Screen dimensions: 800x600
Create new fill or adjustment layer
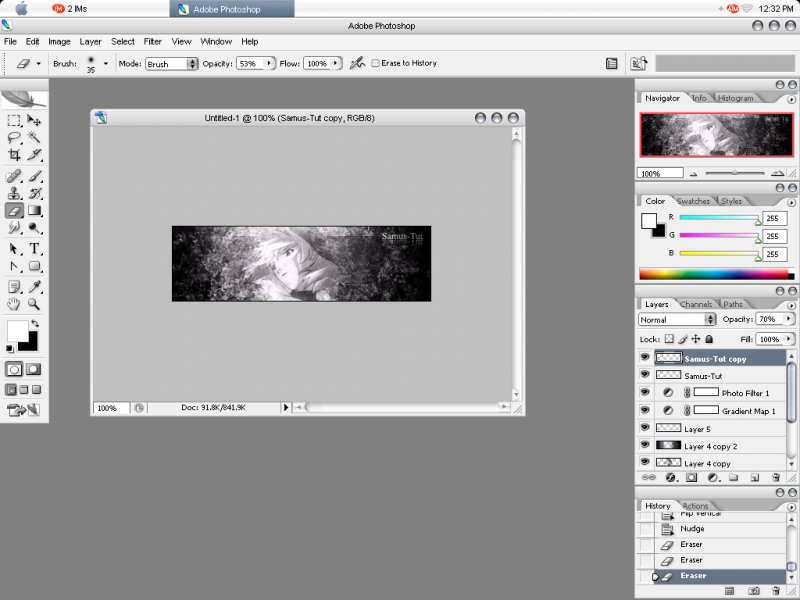(713, 478)
